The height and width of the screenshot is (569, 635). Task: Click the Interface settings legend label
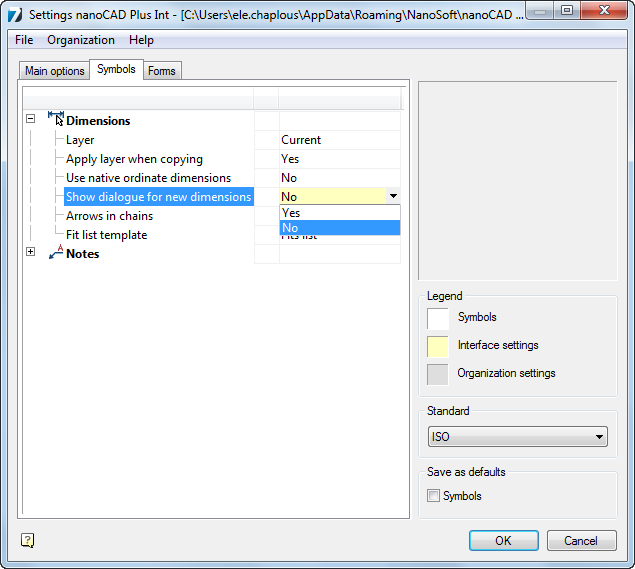pyautogui.click(x=498, y=345)
